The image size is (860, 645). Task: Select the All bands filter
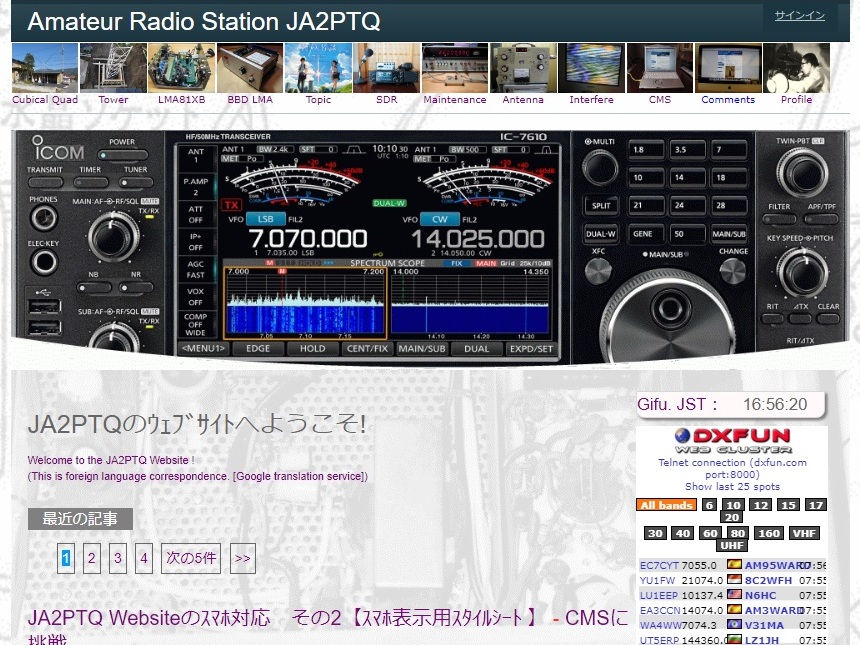666,505
